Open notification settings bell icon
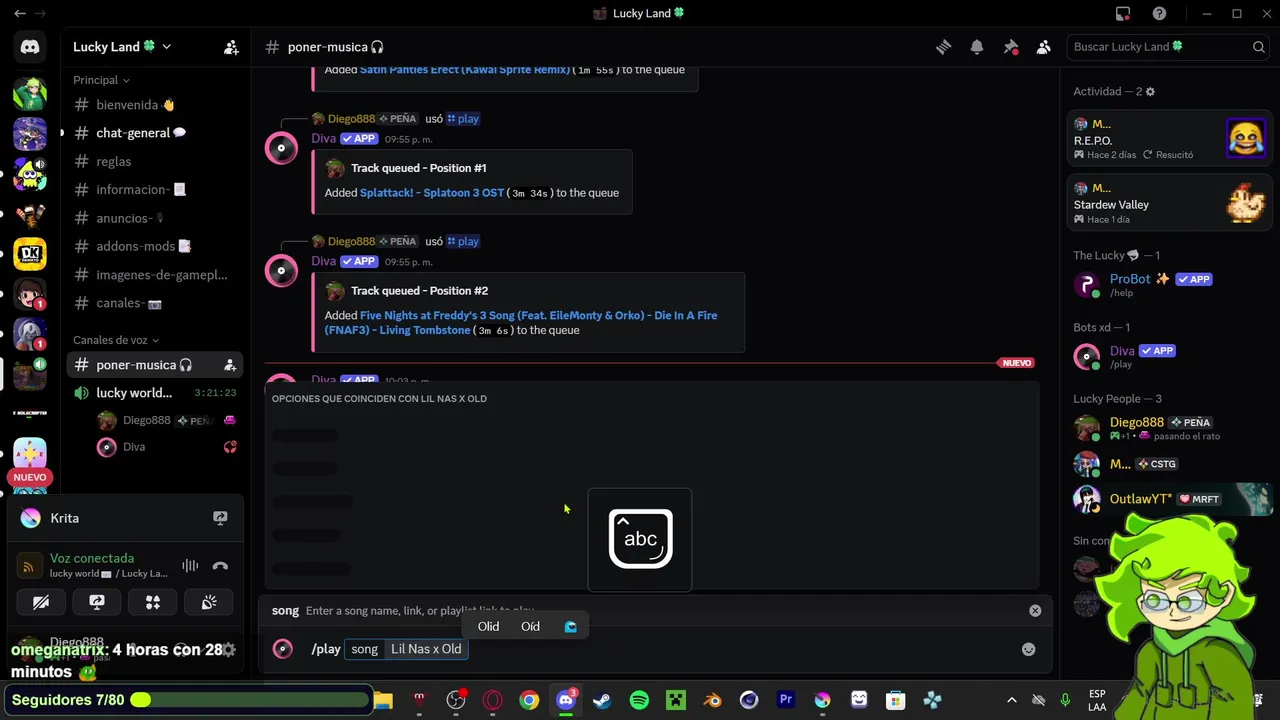 pyautogui.click(x=977, y=47)
